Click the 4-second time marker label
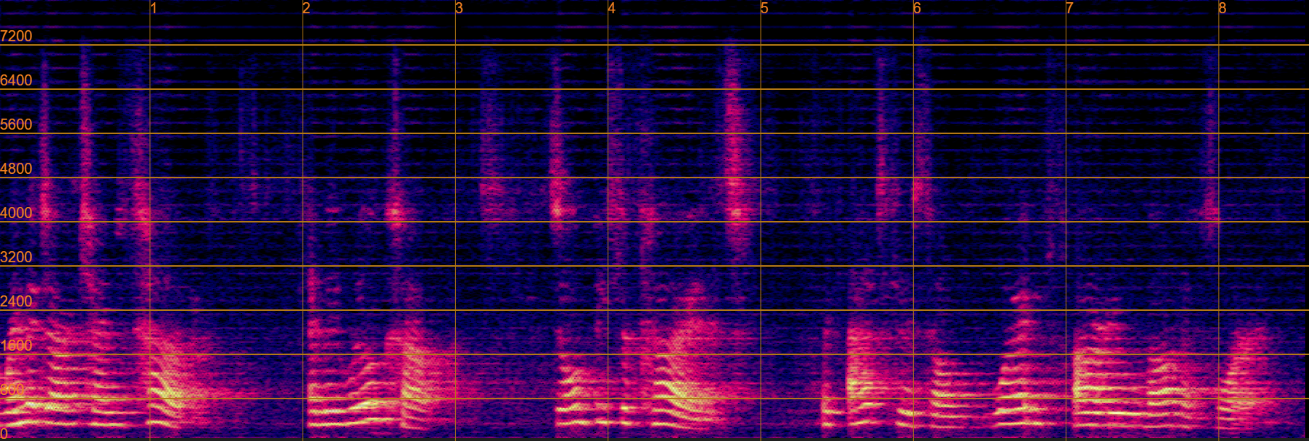 click(612, 9)
